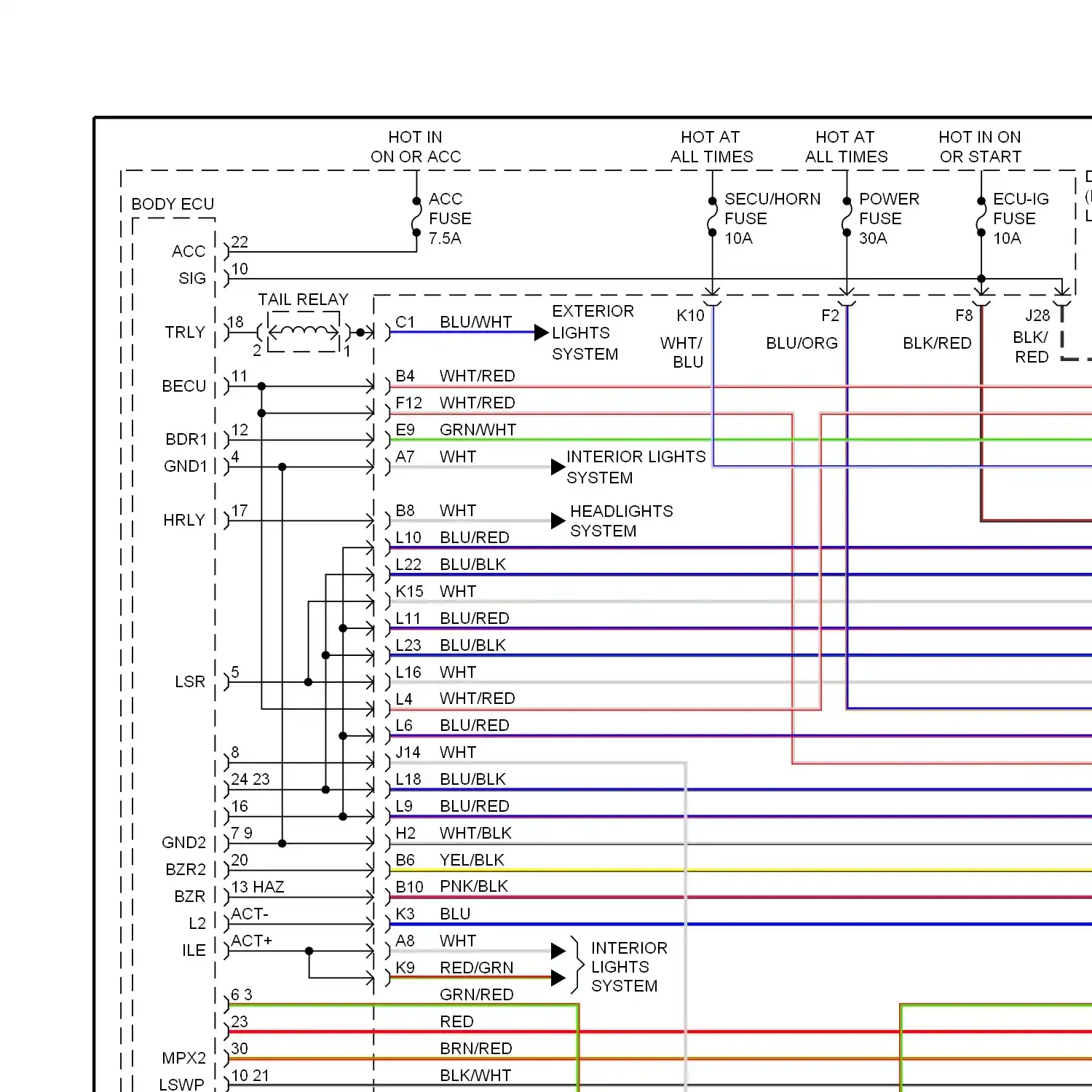The width and height of the screenshot is (1092, 1092).
Task: Click the tail relay coil symbol
Action: 304,331
